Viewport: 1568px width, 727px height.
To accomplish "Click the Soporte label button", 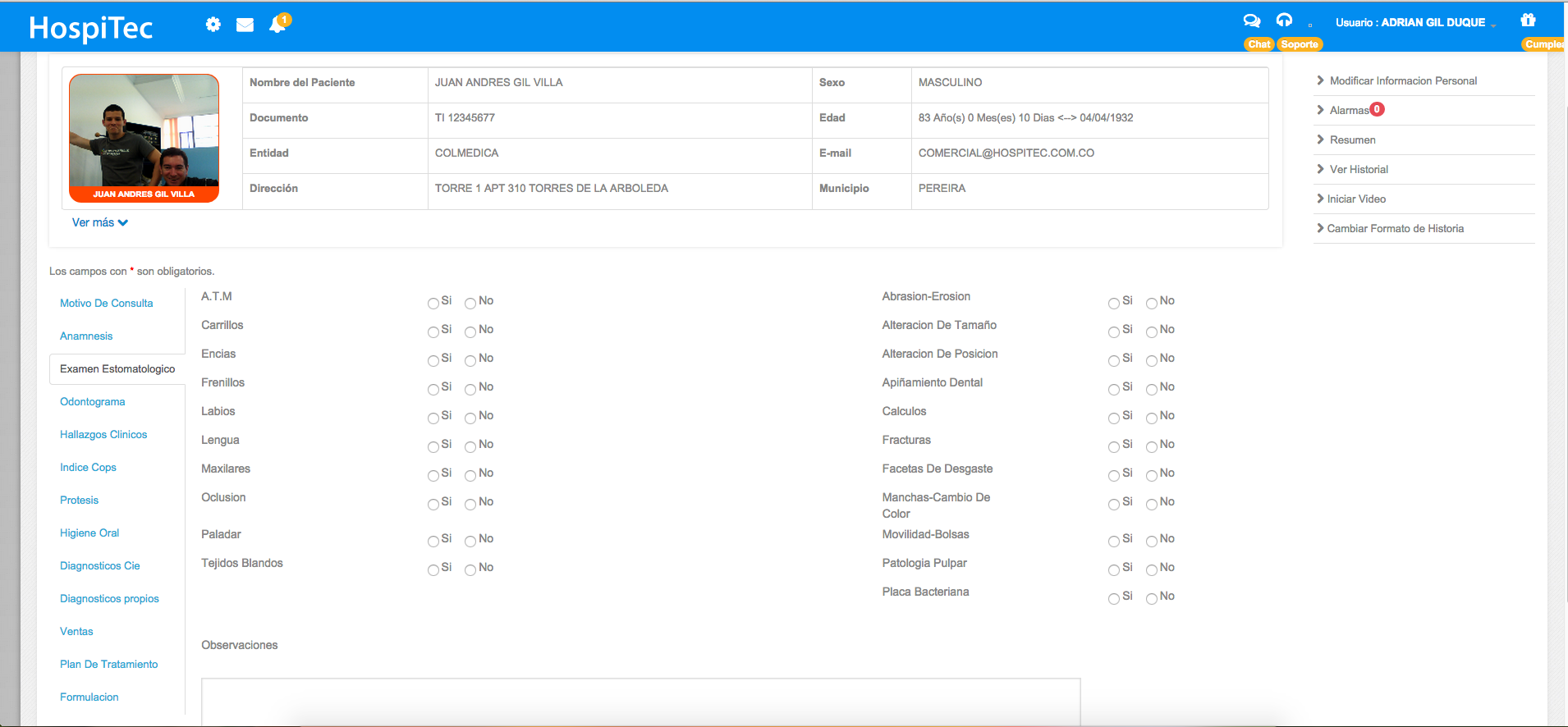I will pos(1300,44).
